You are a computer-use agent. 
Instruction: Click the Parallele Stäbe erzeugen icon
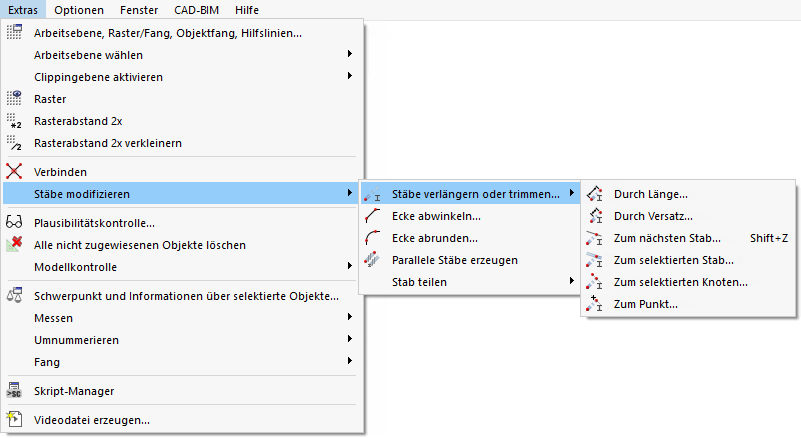(x=372, y=260)
